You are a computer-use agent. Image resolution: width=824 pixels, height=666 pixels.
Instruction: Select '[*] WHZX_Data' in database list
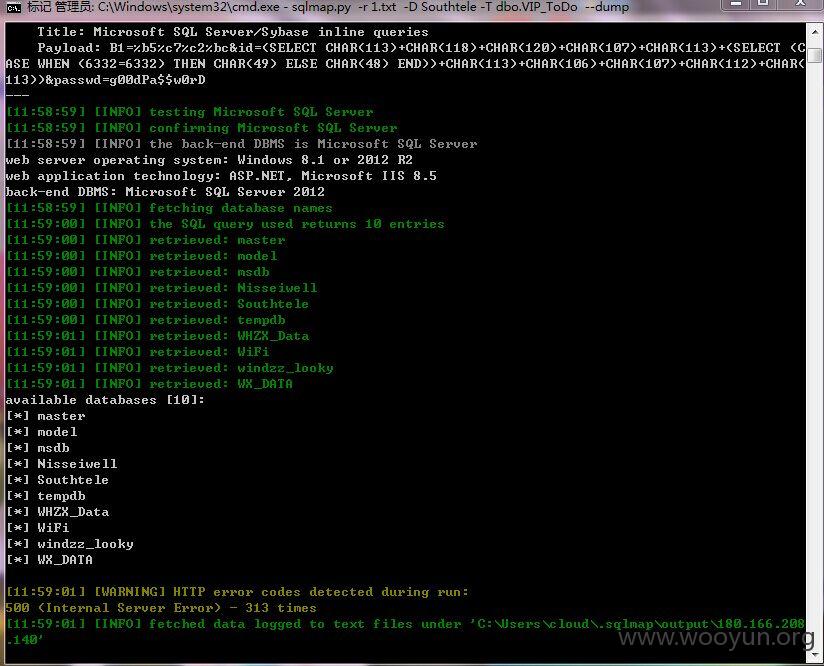click(x=57, y=512)
